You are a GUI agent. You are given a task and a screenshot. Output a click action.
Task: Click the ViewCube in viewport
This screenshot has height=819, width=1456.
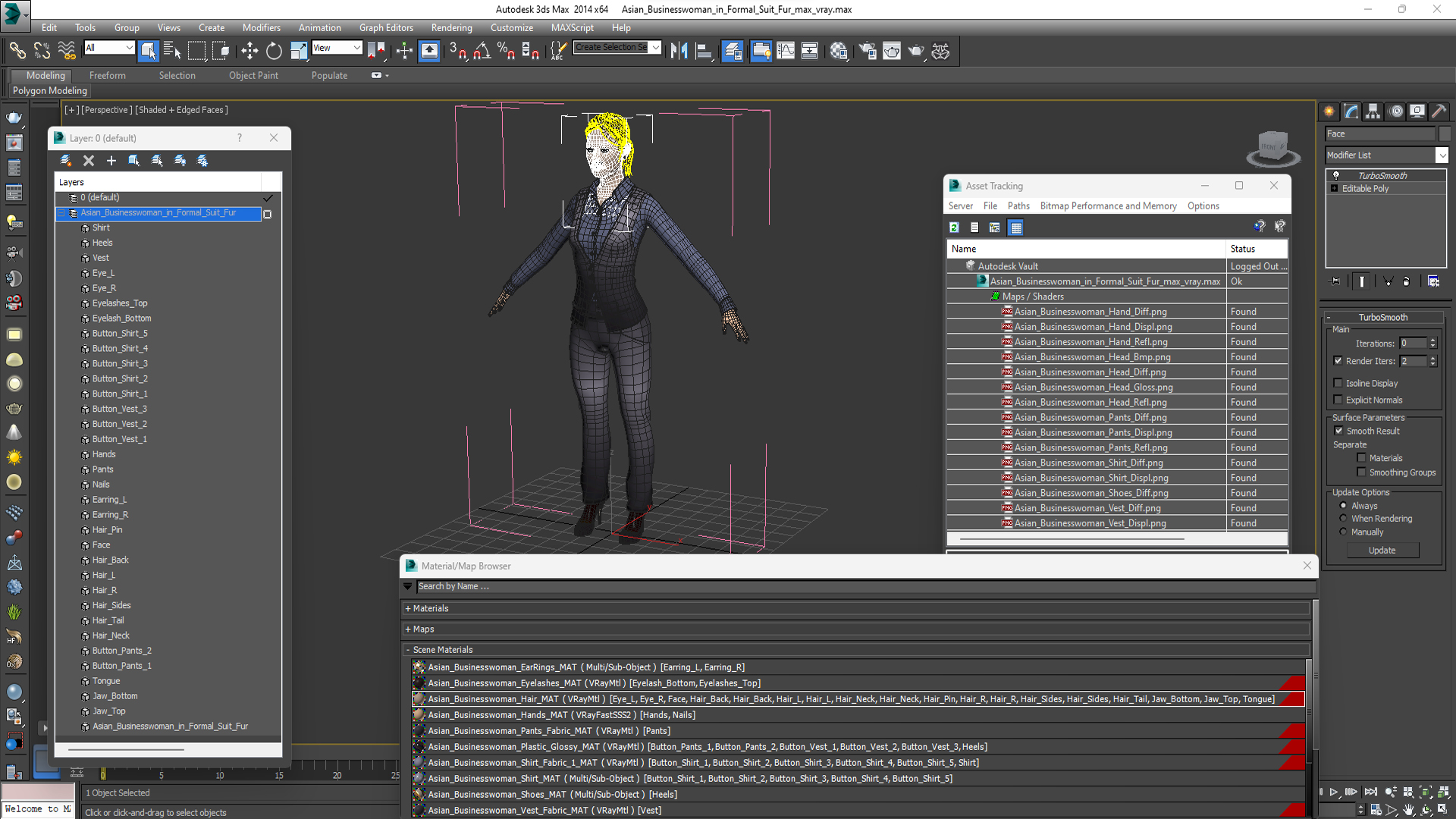click(x=1273, y=147)
